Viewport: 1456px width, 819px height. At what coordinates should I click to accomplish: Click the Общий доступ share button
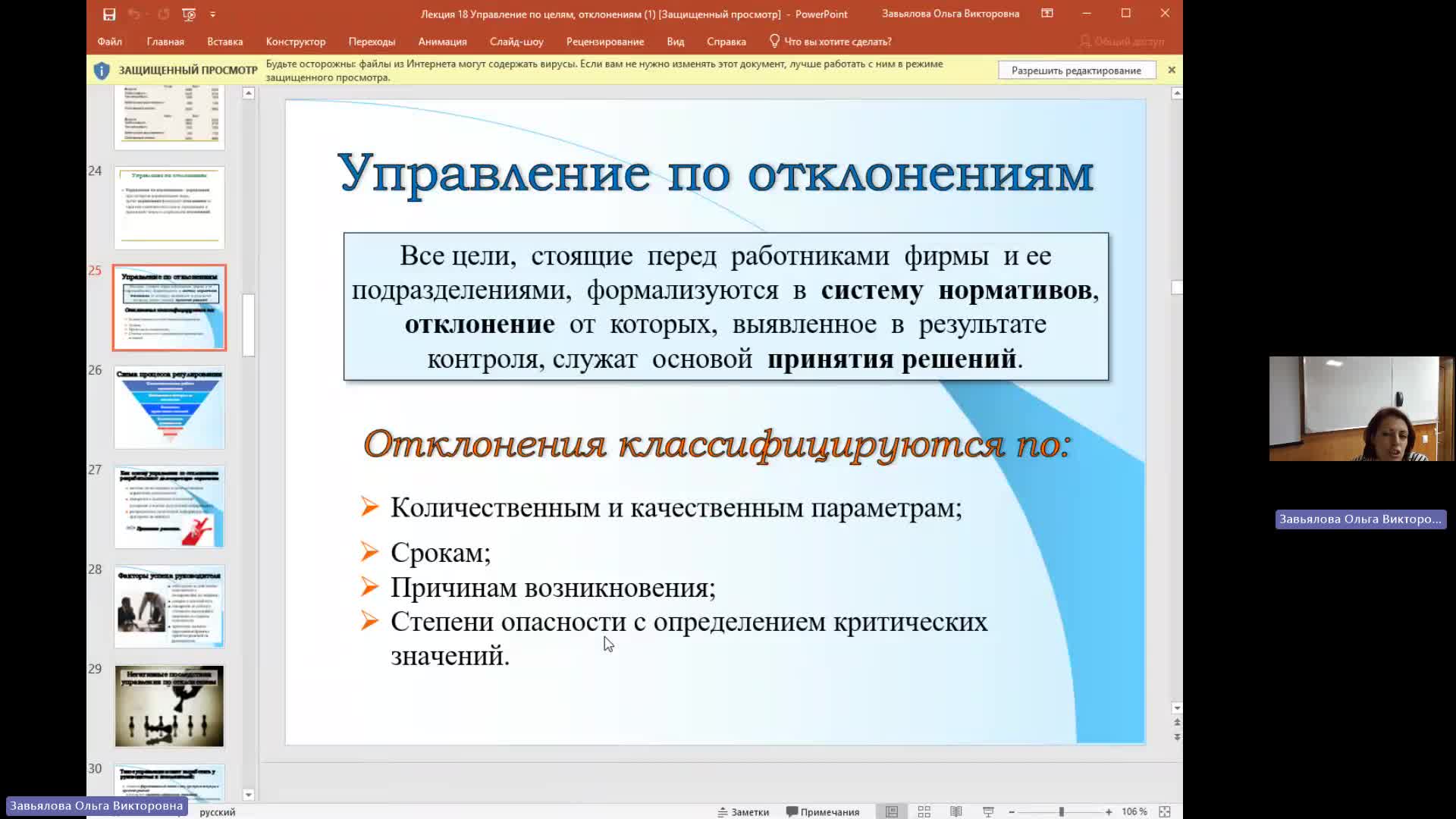[1122, 42]
